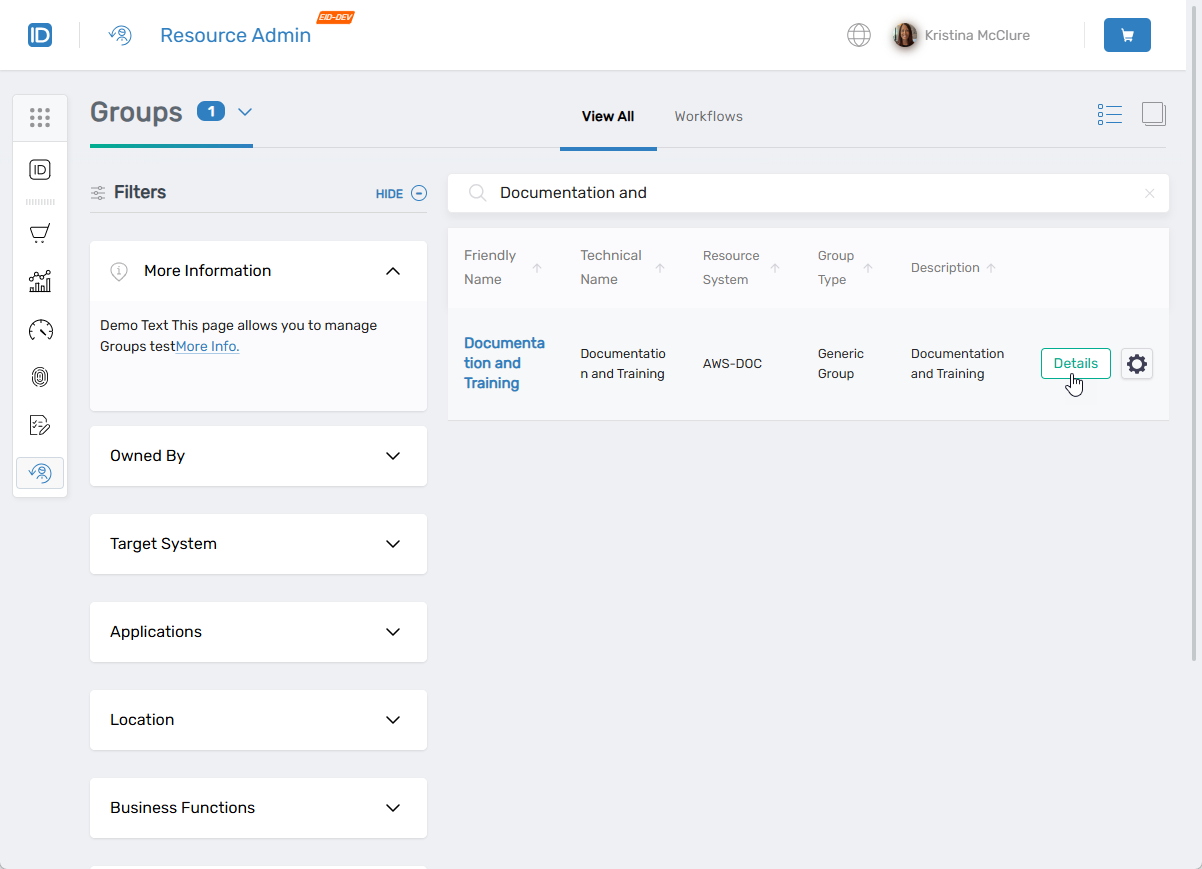This screenshot has height=869, width=1202.
Task: Open group settings via the gear icon
Action: click(x=1136, y=363)
